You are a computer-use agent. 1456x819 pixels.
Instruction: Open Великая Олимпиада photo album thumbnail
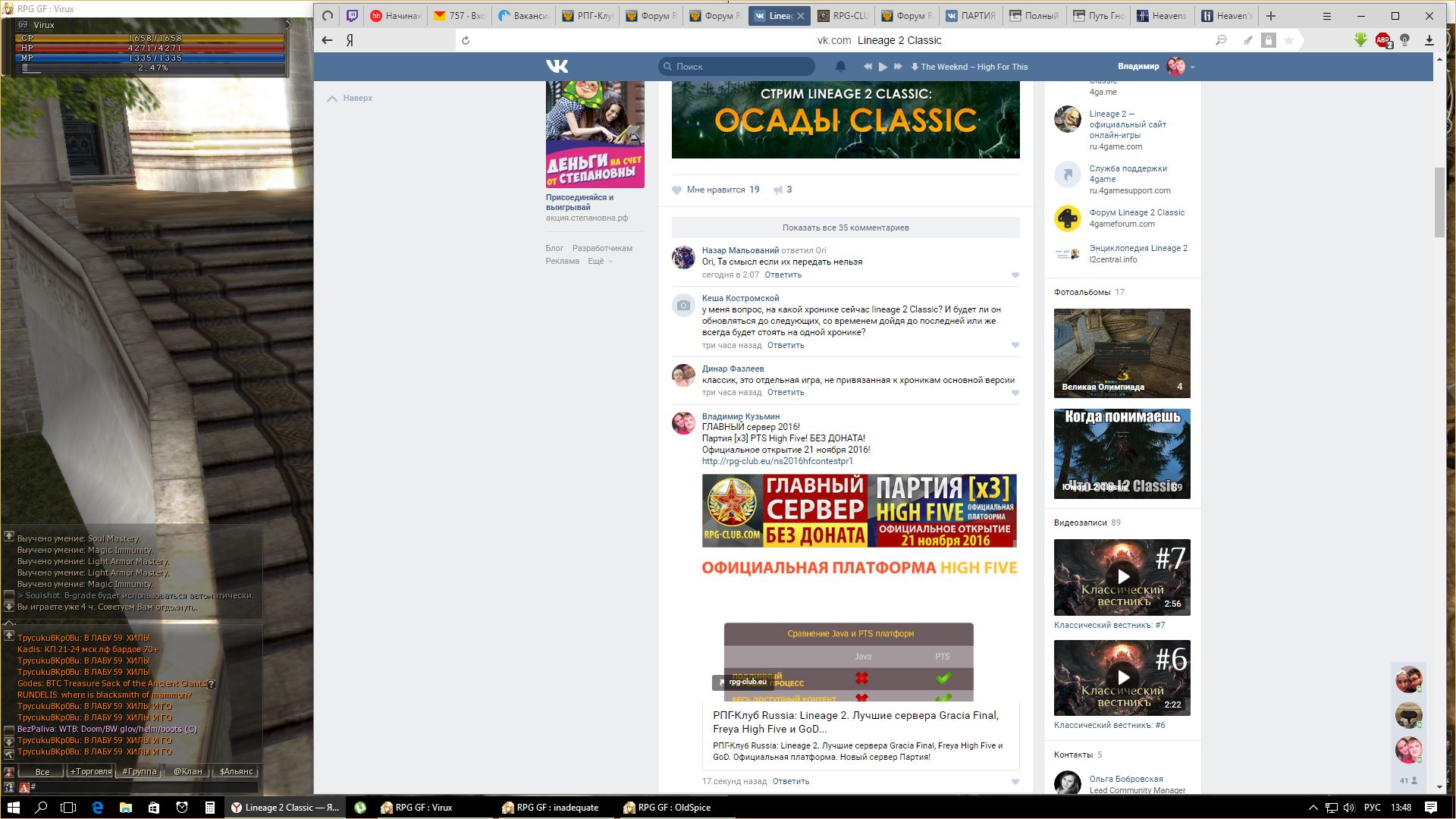[x=1122, y=353]
